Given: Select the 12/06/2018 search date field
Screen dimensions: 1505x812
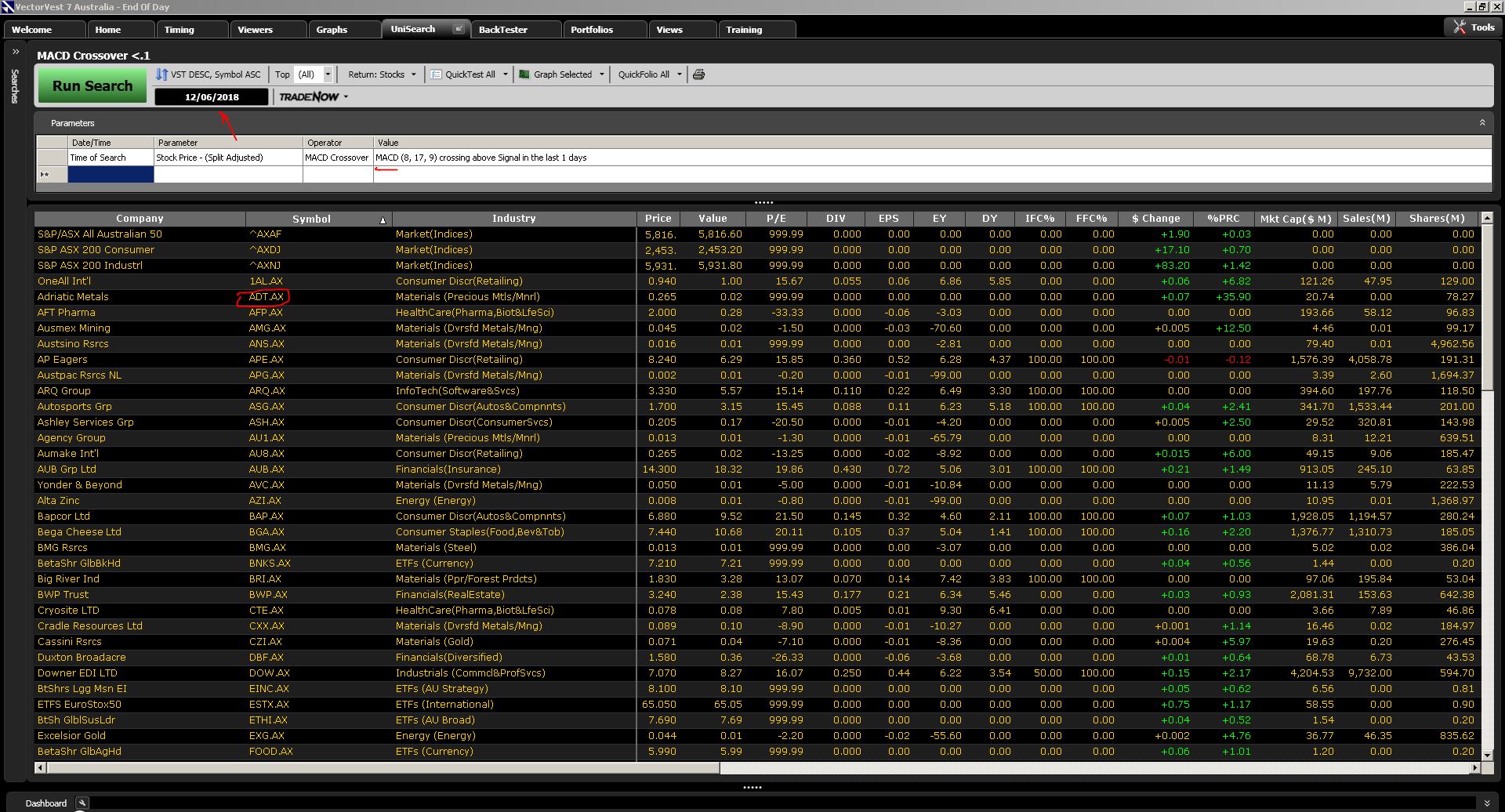Looking at the screenshot, I should click(x=212, y=97).
